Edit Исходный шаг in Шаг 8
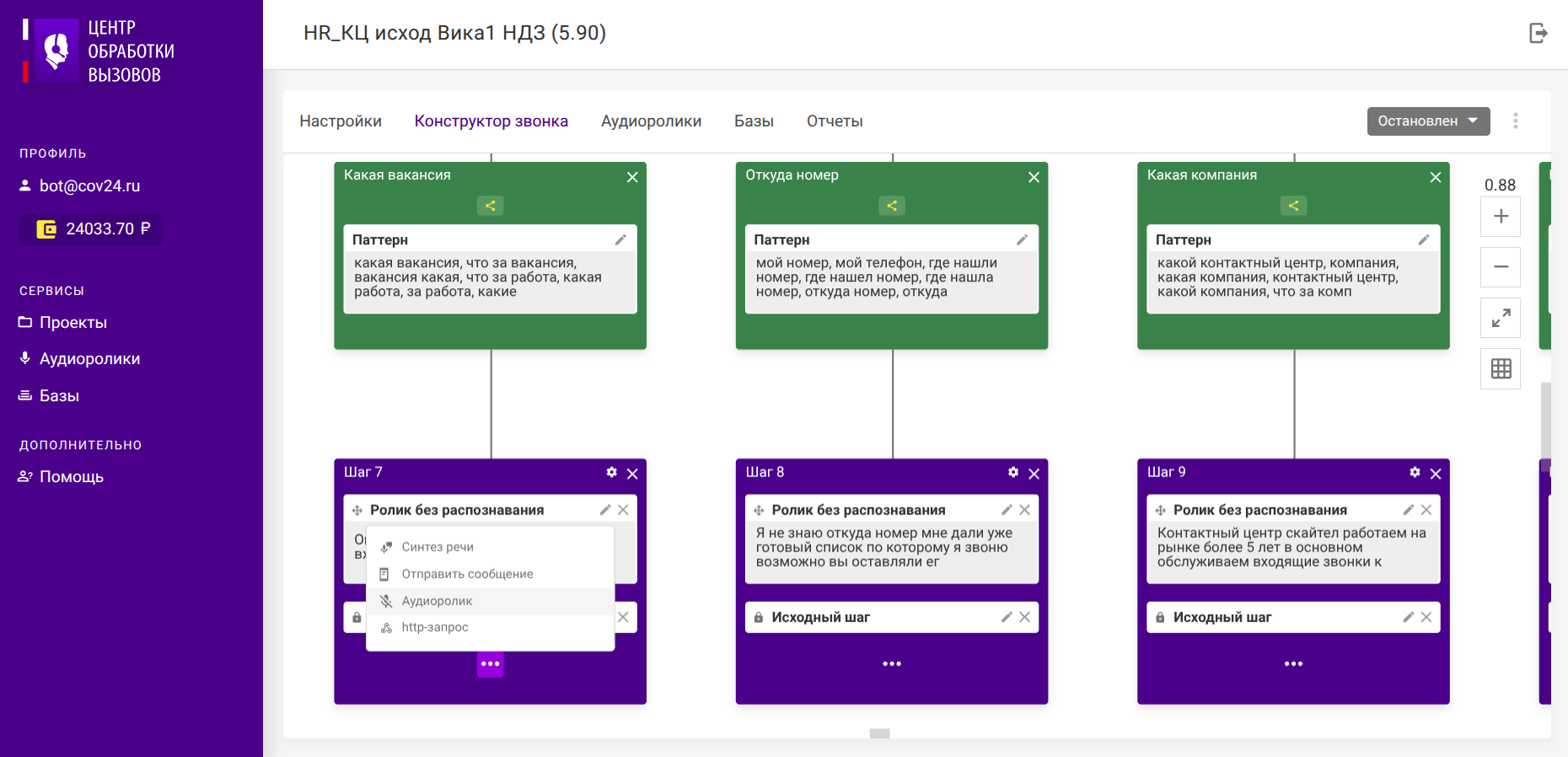The width and height of the screenshot is (1568, 757). pyautogui.click(x=1007, y=617)
